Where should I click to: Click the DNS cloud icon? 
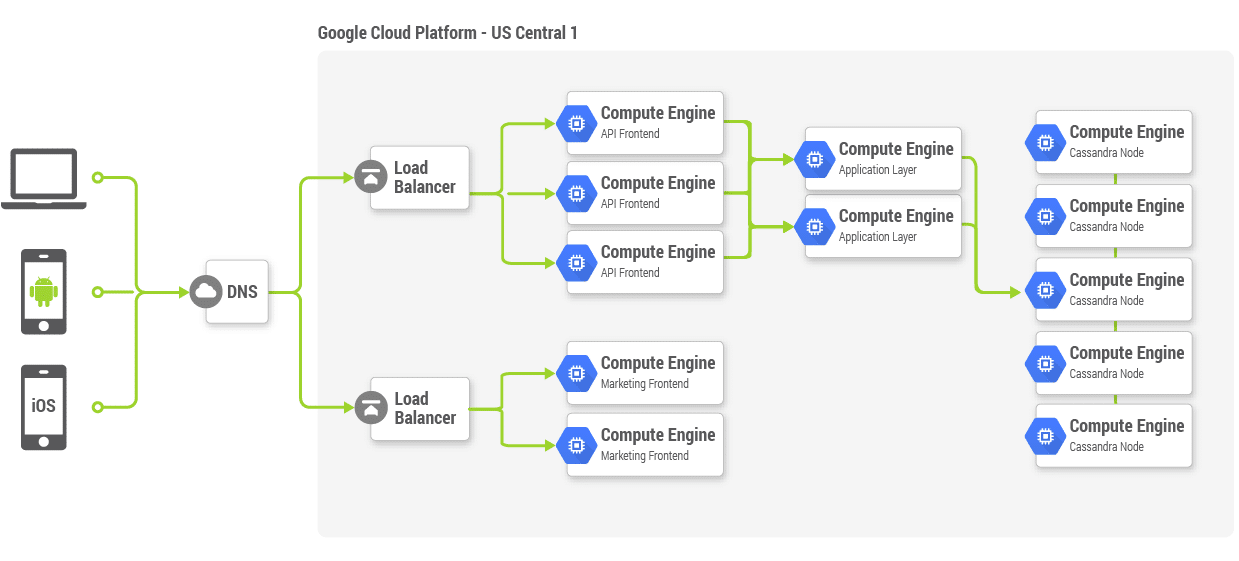[x=206, y=292]
